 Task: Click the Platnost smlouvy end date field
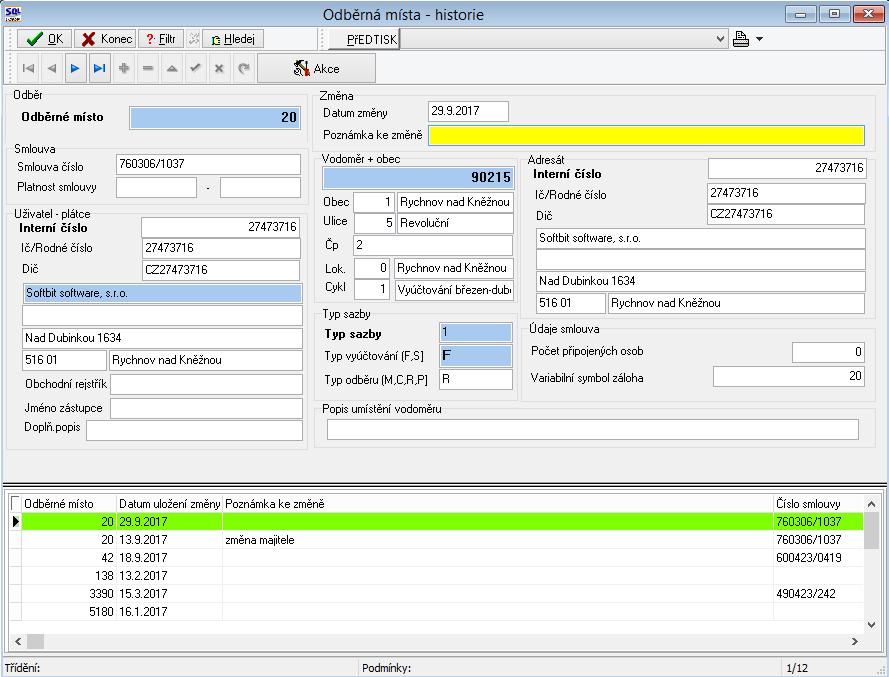(260, 187)
